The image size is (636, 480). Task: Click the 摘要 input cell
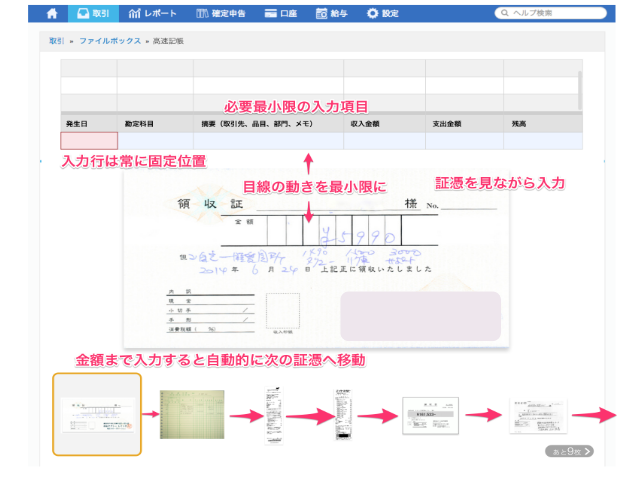[x=268, y=141]
